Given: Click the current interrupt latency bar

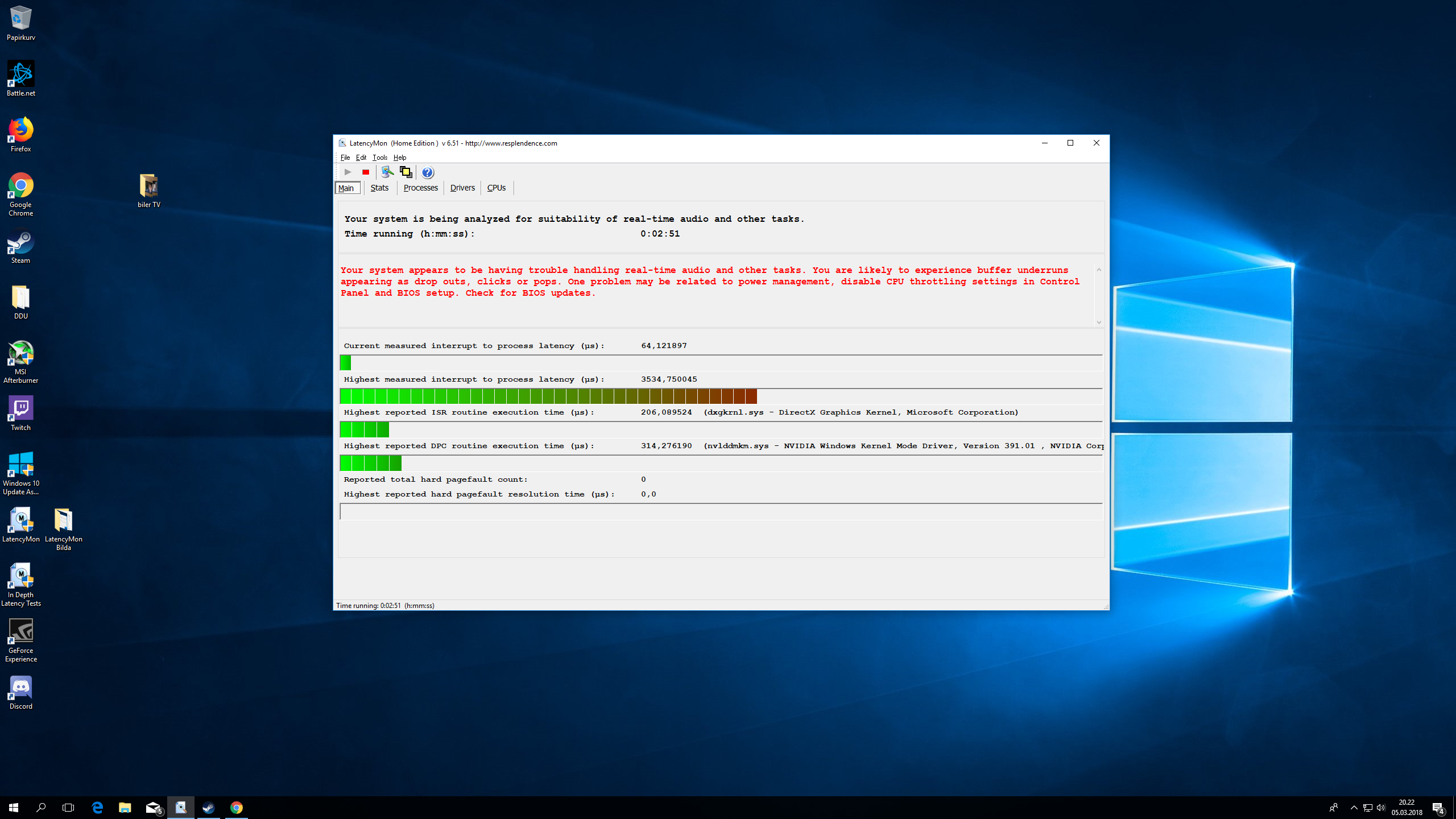Looking at the screenshot, I should pyautogui.click(x=721, y=362).
